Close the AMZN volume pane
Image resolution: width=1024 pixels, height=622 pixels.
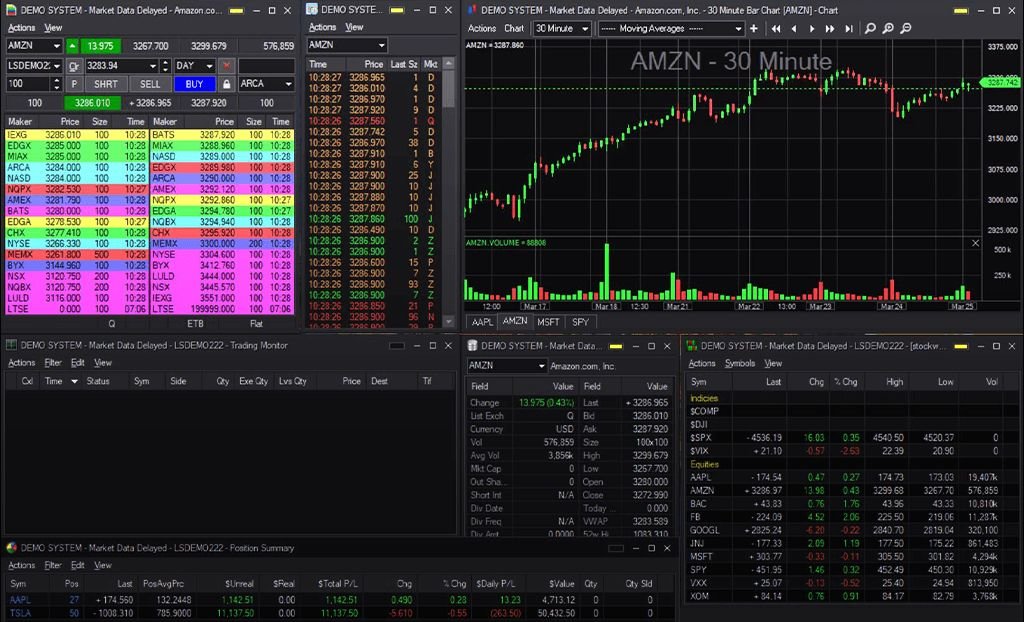(976, 243)
